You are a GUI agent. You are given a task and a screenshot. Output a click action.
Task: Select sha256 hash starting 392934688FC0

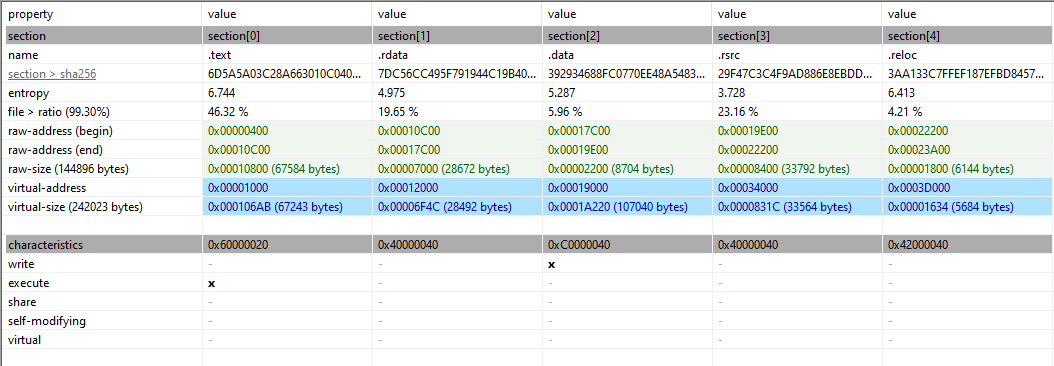click(x=627, y=74)
